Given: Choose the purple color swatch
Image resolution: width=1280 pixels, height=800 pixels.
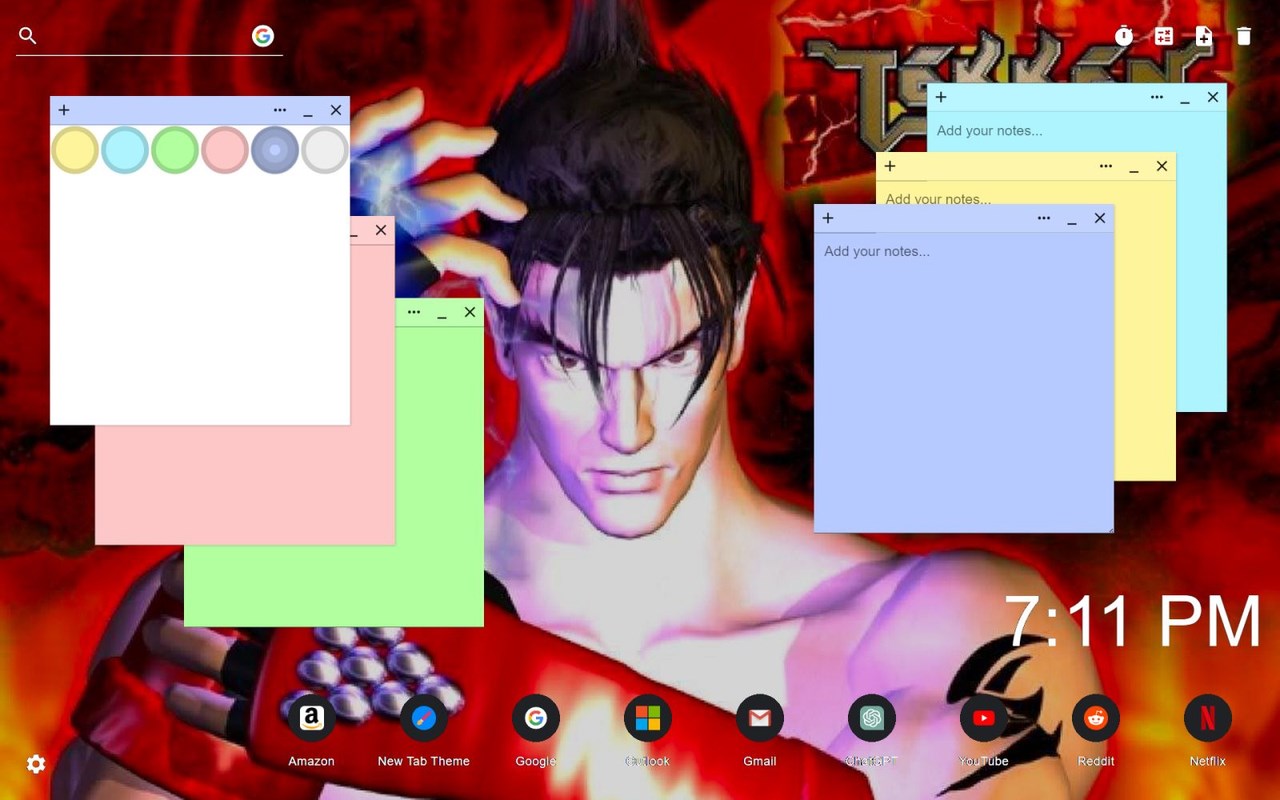Looking at the screenshot, I should (x=275, y=150).
